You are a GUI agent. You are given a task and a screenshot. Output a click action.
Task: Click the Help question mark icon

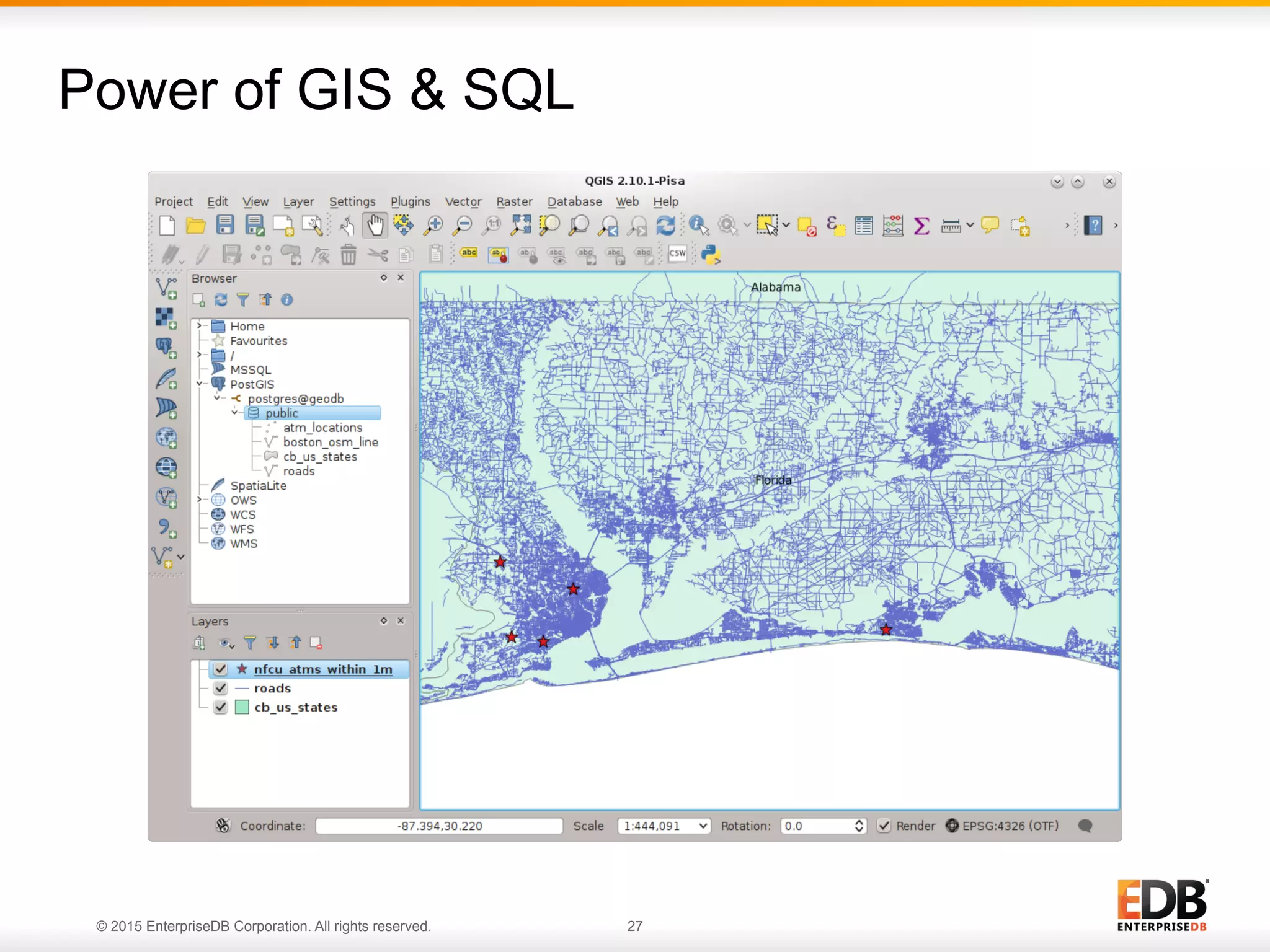(x=1093, y=226)
